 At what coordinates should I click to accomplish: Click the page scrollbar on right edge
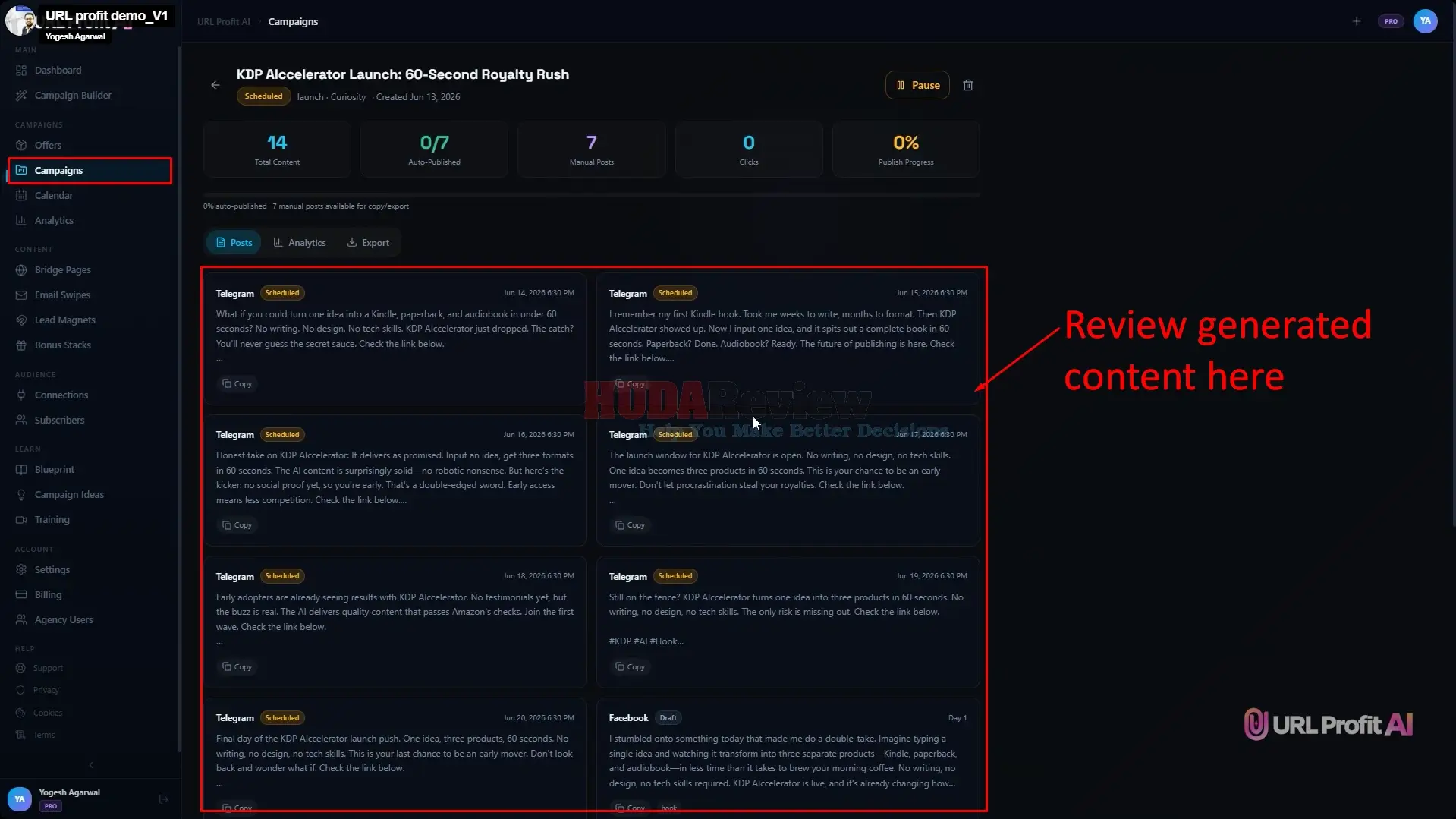pyautogui.click(x=1453, y=266)
